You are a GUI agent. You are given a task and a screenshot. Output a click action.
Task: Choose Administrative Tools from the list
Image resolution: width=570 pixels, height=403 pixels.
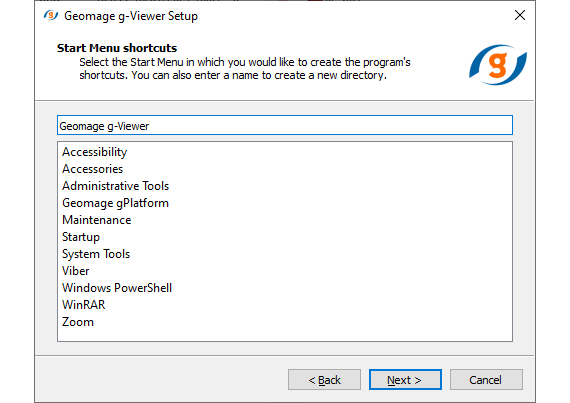[116, 186]
